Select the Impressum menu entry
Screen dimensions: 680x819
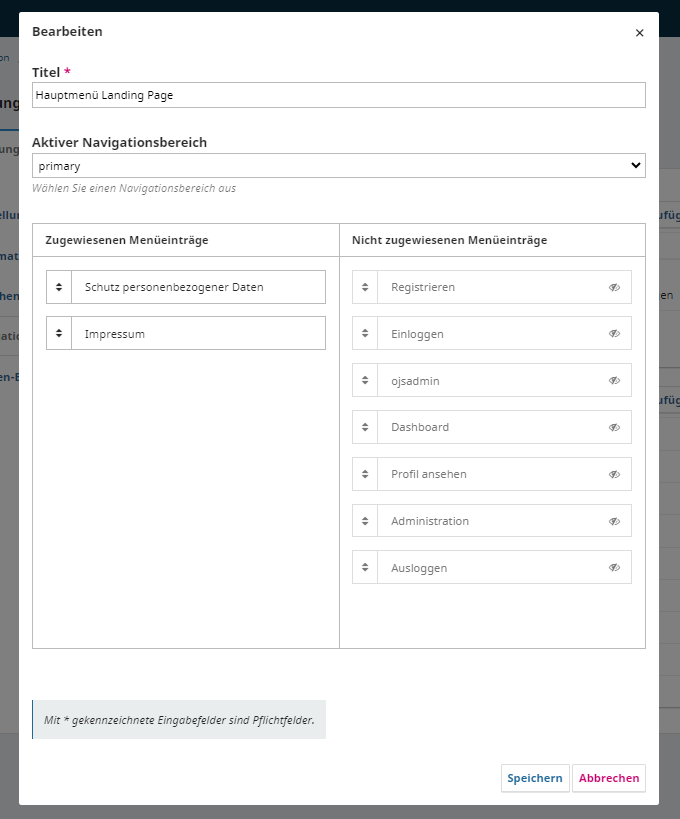(x=198, y=334)
